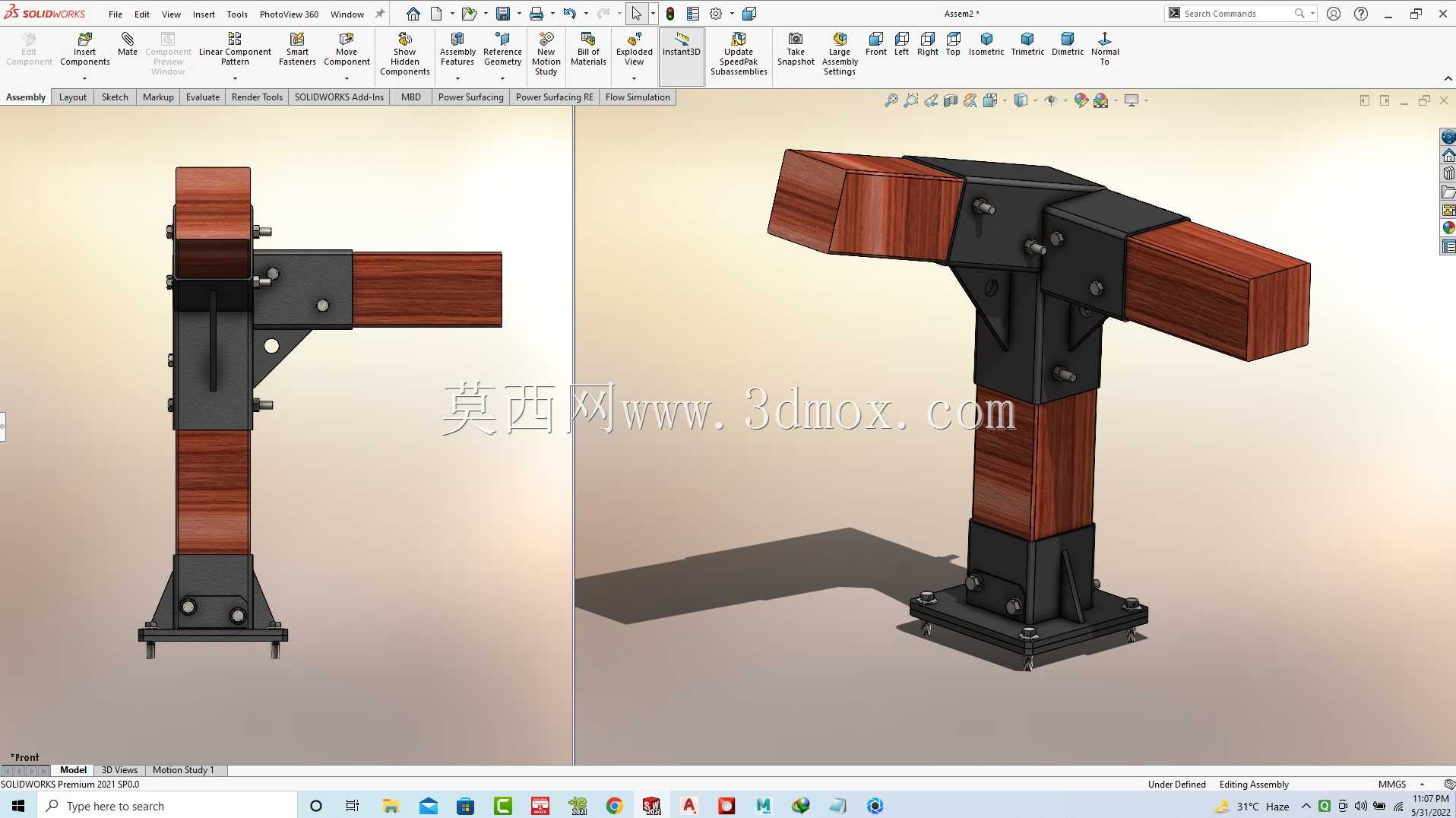Click Zoom to Area magnifier icon
The image size is (1456, 818).
click(910, 100)
